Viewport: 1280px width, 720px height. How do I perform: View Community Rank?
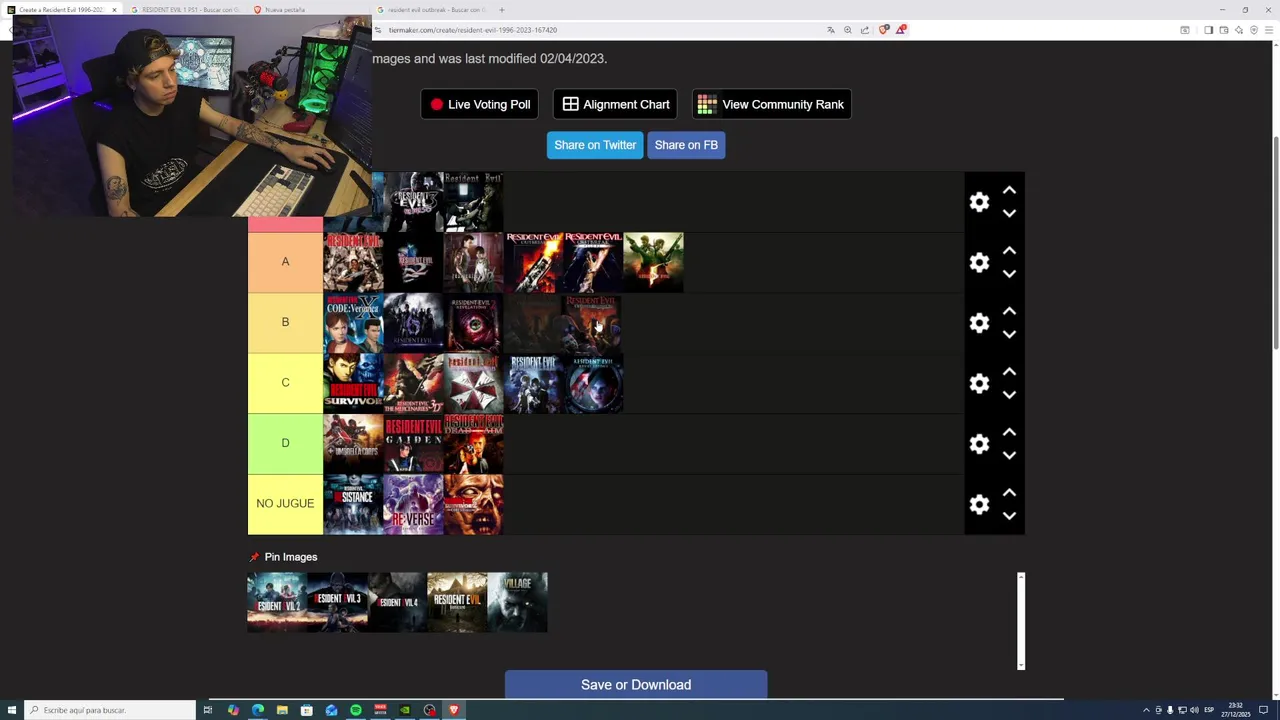771,104
